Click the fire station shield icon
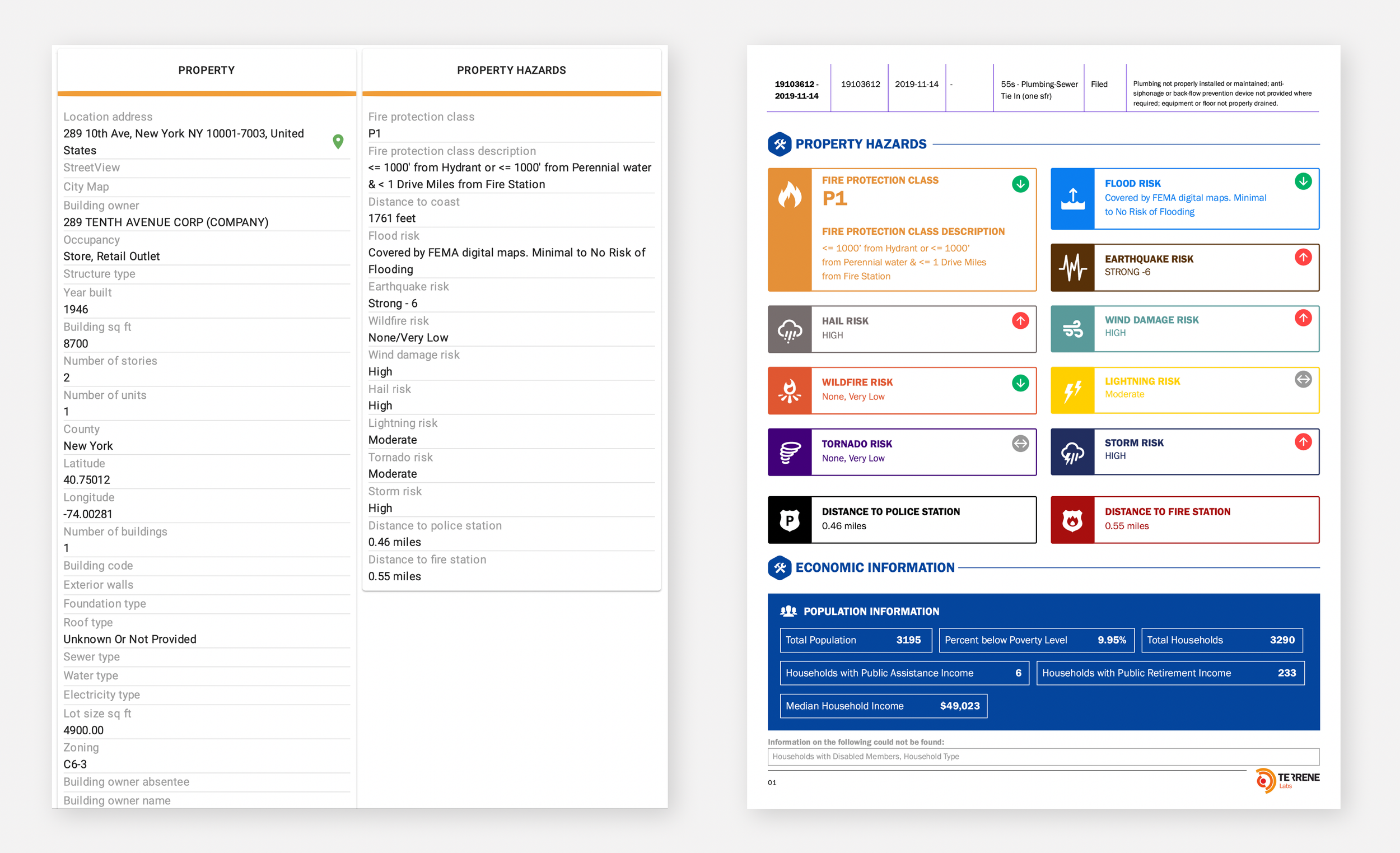 [x=1072, y=520]
